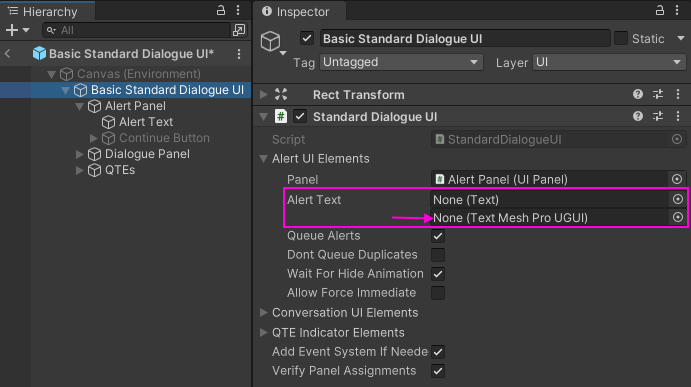Toggle Verify Panel Assignments checkbox

(438, 371)
